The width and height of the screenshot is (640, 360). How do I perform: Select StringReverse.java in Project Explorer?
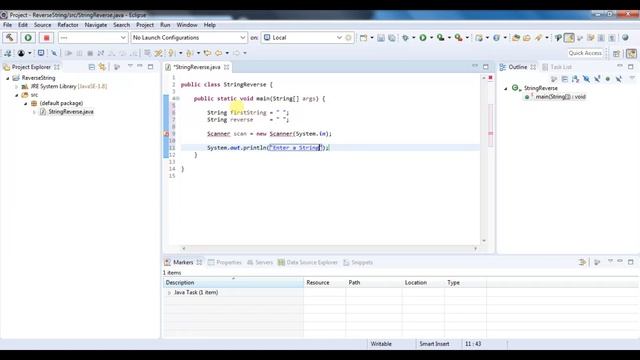(71, 112)
